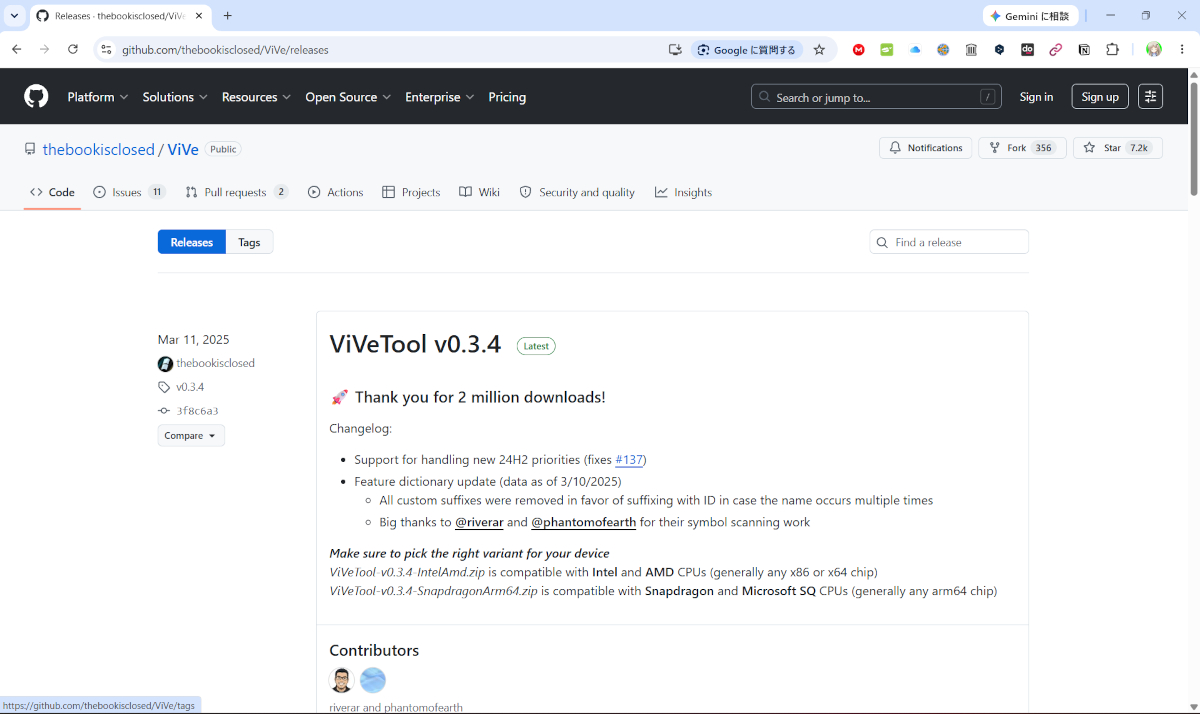Open the Projects tab
This screenshot has width=1200, height=714.
pos(411,192)
